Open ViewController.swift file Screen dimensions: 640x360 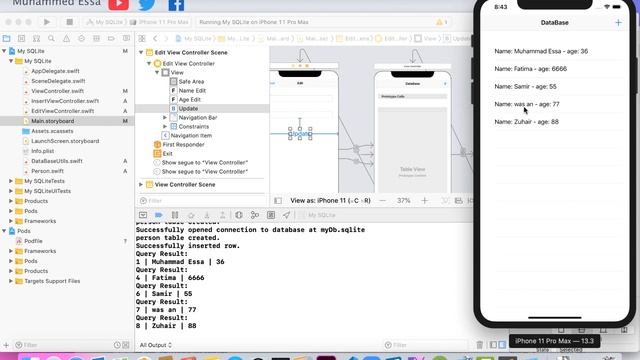(x=57, y=91)
